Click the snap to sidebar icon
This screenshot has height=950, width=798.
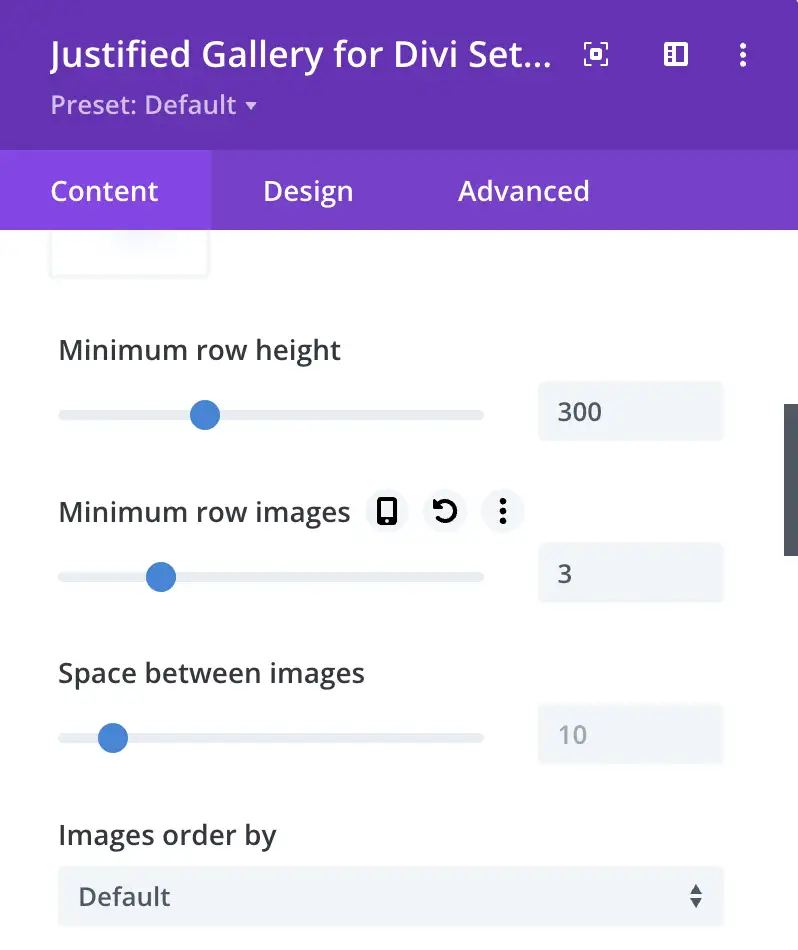point(676,55)
